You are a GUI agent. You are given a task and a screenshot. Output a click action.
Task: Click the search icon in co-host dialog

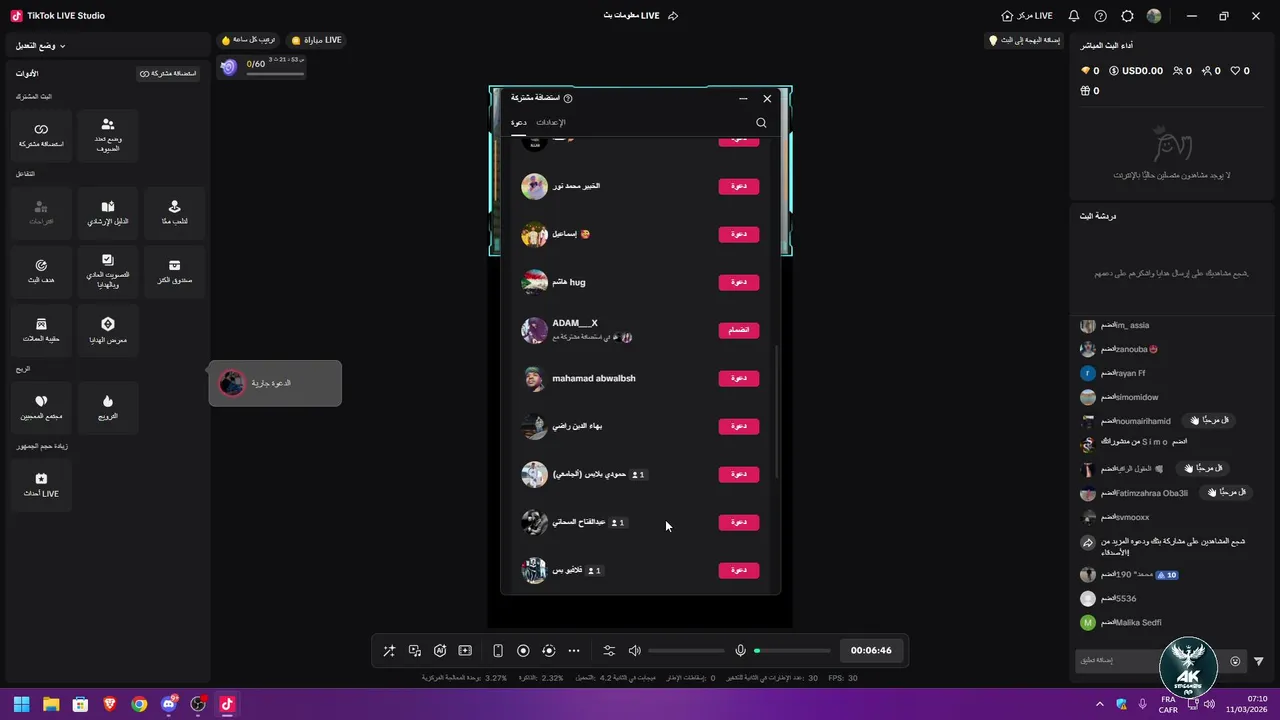point(761,123)
